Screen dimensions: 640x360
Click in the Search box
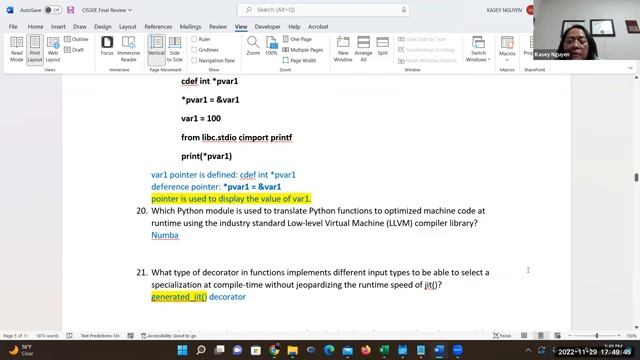tap(323, 10)
